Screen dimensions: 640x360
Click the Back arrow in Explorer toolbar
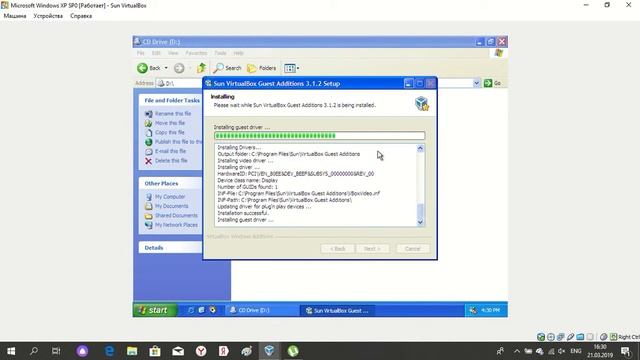[142, 68]
